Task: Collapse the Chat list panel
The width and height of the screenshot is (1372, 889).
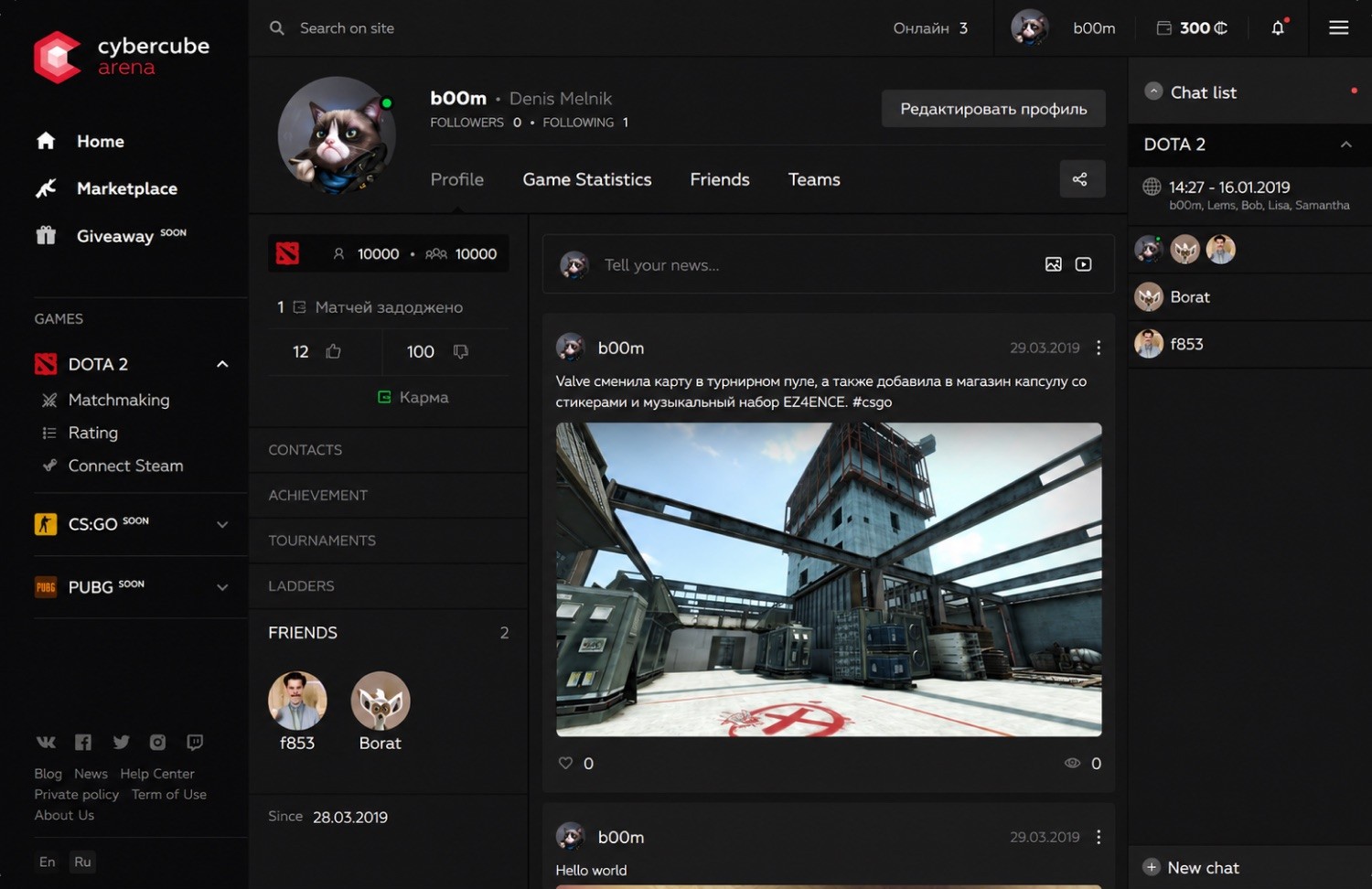Action: [x=1153, y=91]
